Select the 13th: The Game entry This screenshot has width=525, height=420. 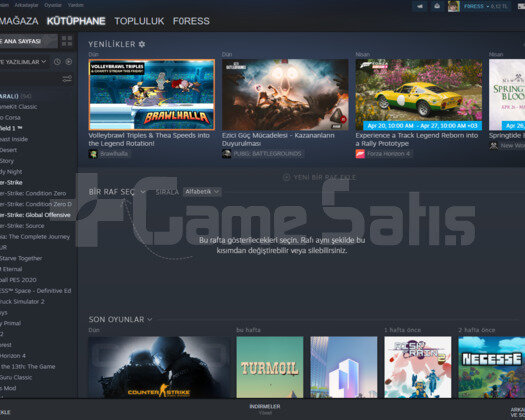click(x=28, y=366)
